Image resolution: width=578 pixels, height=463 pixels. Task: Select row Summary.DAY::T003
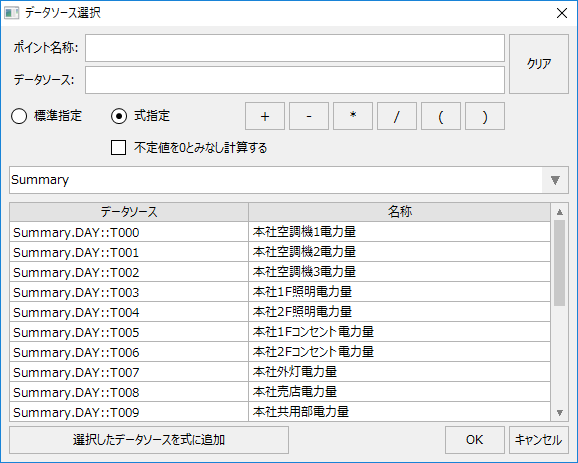(280, 292)
